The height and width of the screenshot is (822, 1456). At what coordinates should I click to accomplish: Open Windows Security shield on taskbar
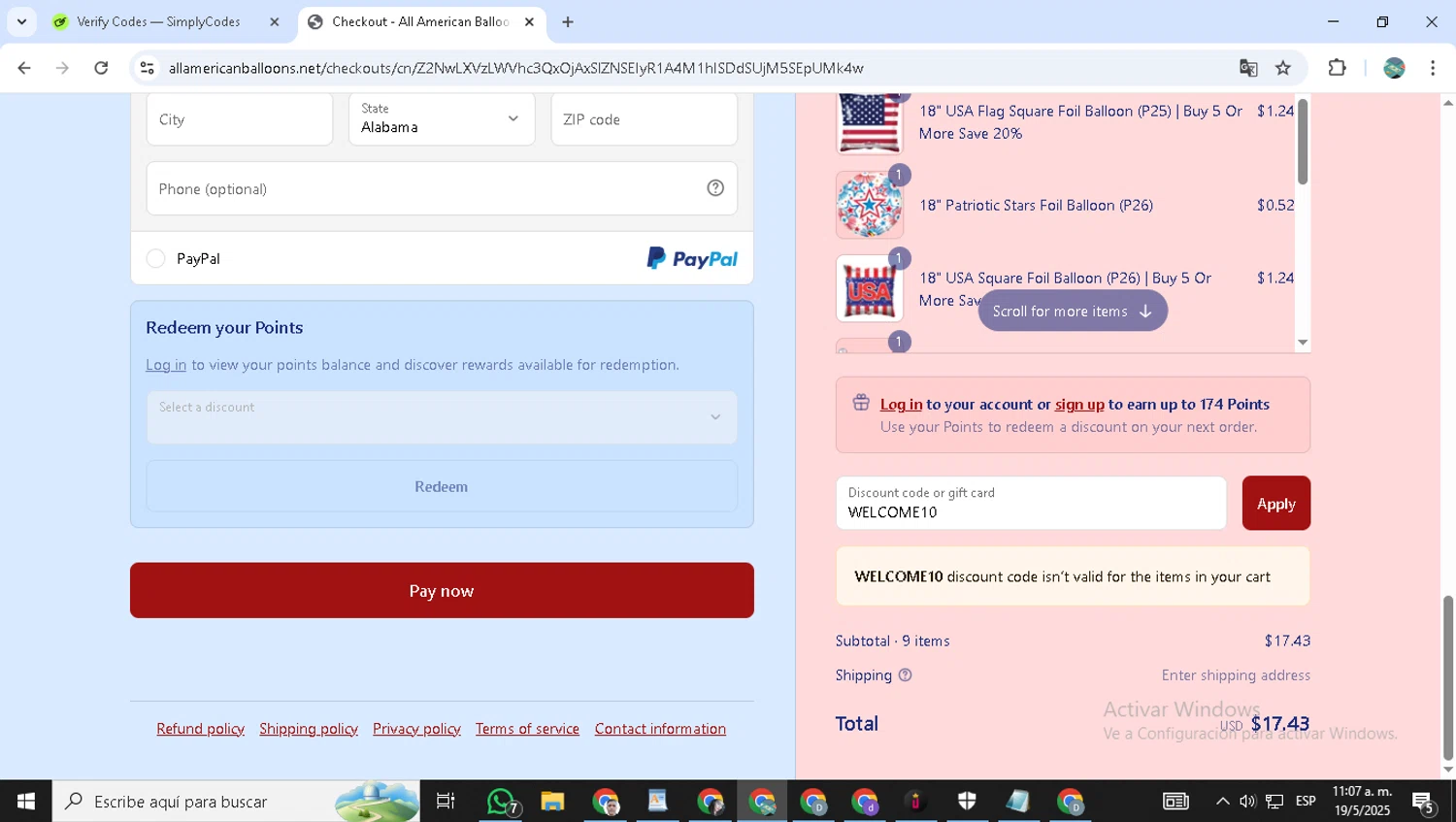pyautogui.click(x=967, y=802)
